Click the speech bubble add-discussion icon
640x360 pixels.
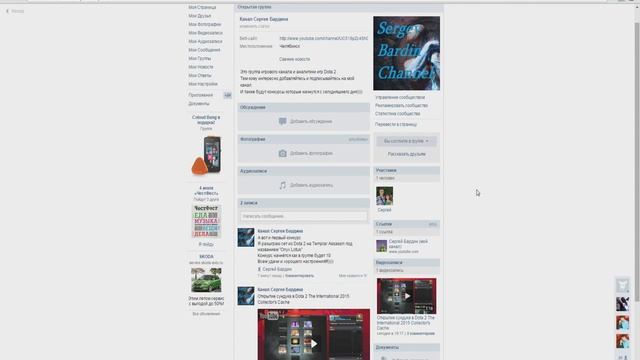[x=282, y=121]
